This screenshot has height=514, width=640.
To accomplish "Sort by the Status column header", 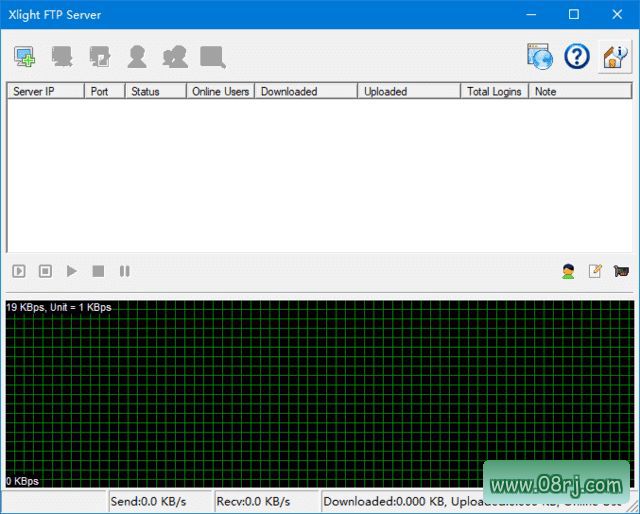I will click(156, 91).
